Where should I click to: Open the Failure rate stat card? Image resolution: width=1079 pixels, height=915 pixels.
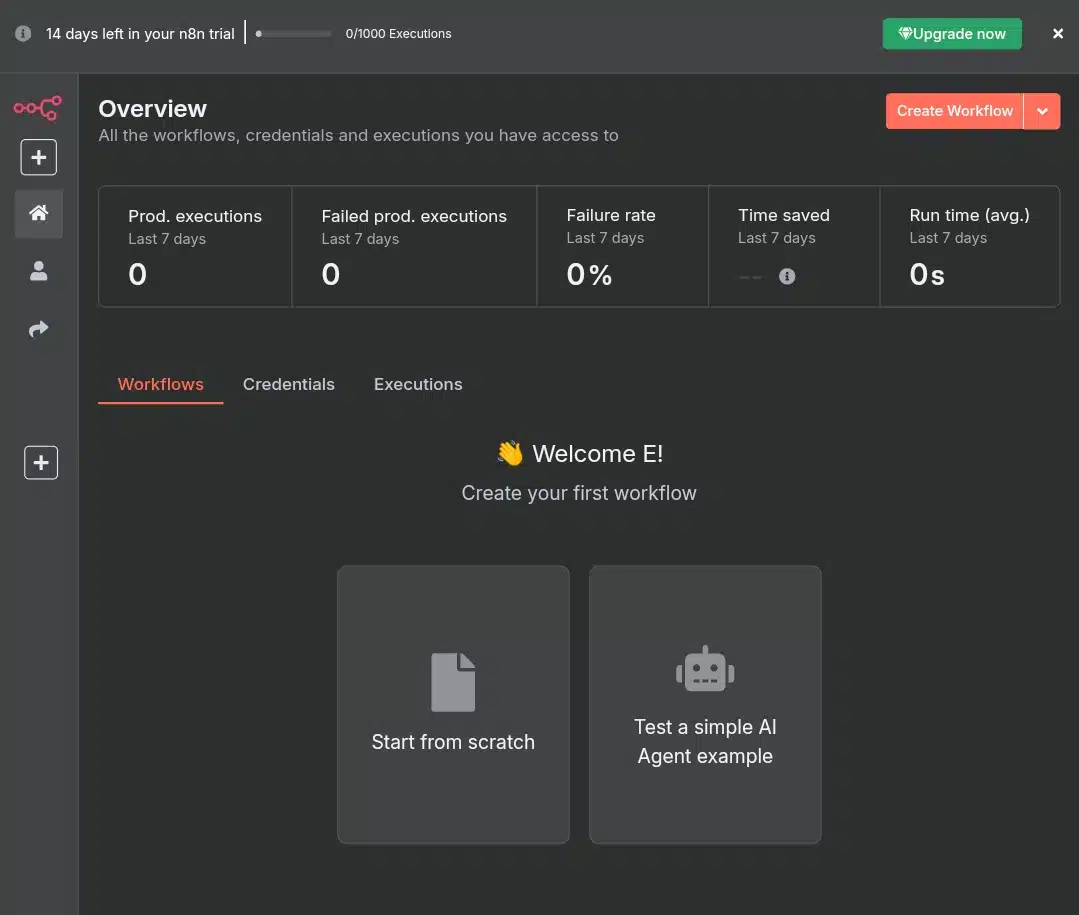coord(622,246)
